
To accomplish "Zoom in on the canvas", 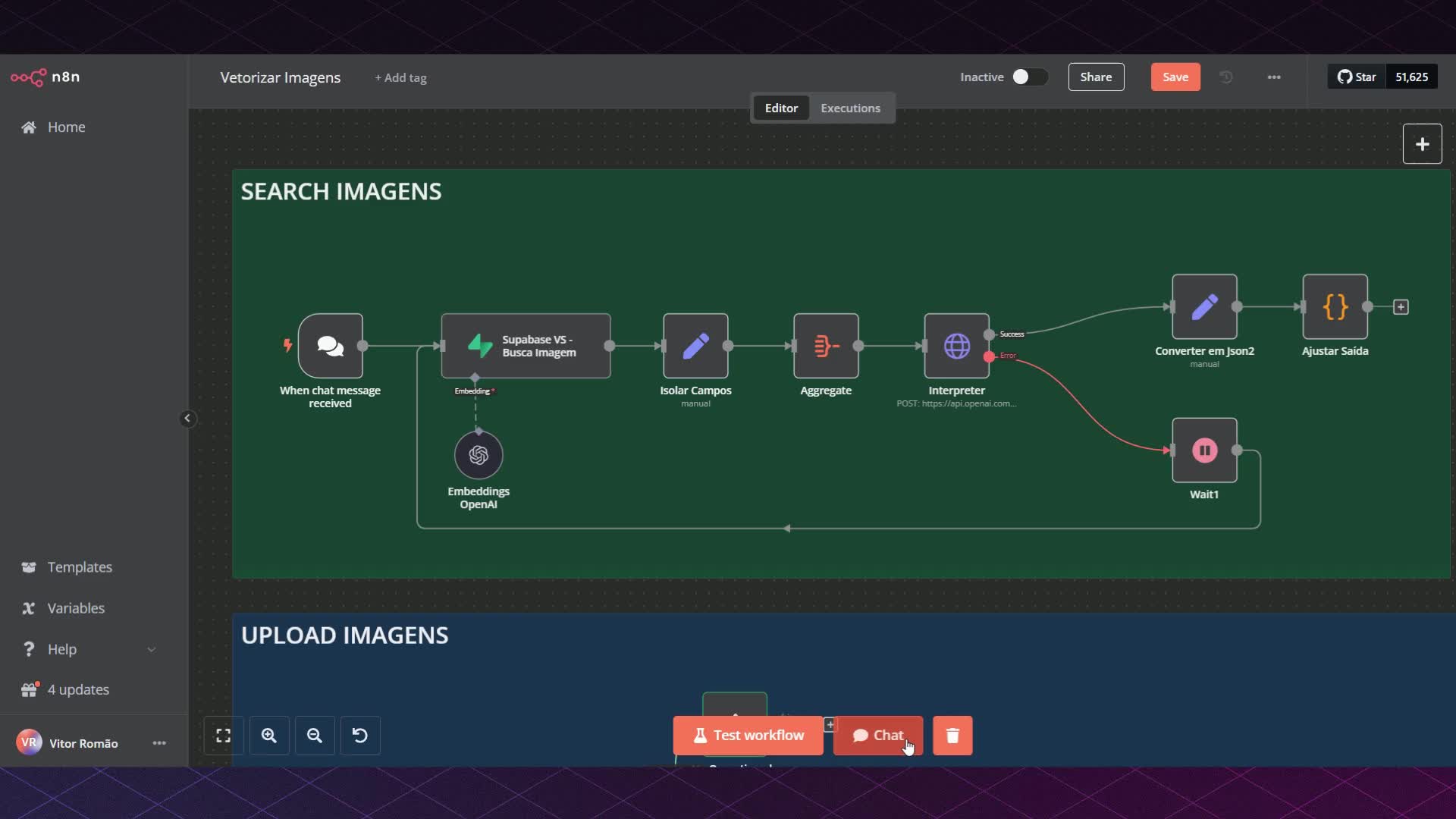I will [269, 736].
